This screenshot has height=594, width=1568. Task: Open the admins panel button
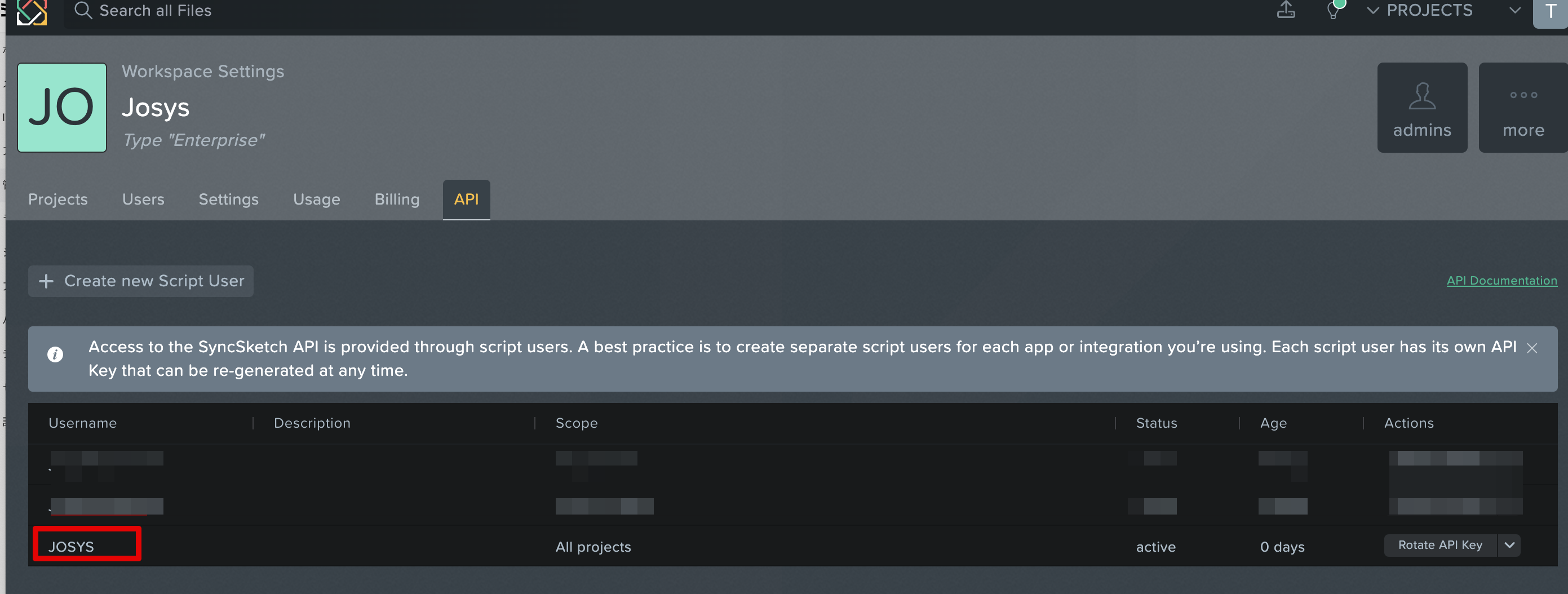coord(1422,108)
